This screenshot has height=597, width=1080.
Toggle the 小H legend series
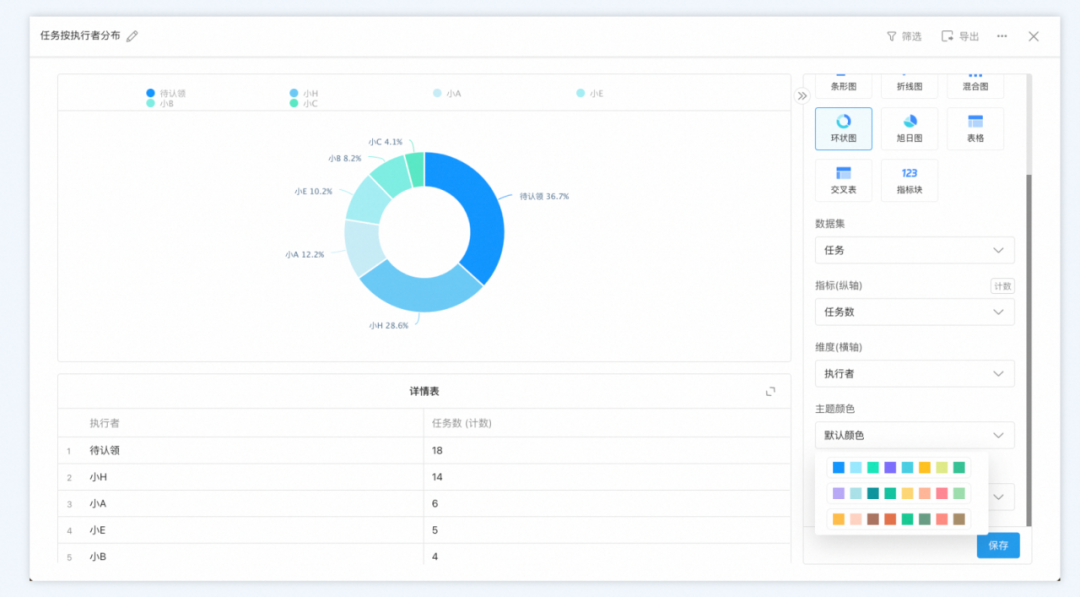pyautogui.click(x=304, y=93)
